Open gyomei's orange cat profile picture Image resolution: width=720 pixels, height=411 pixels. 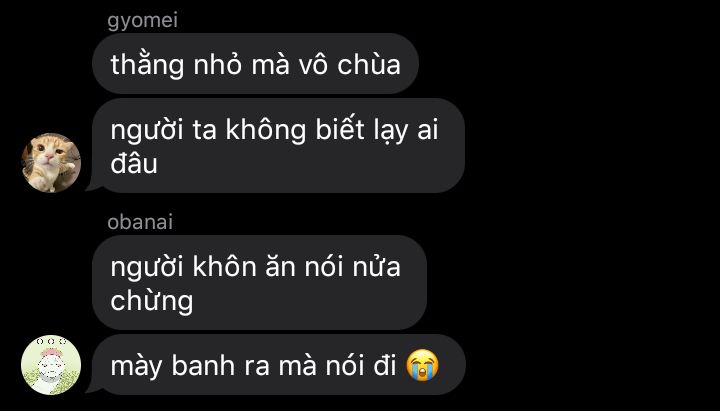click(51, 163)
